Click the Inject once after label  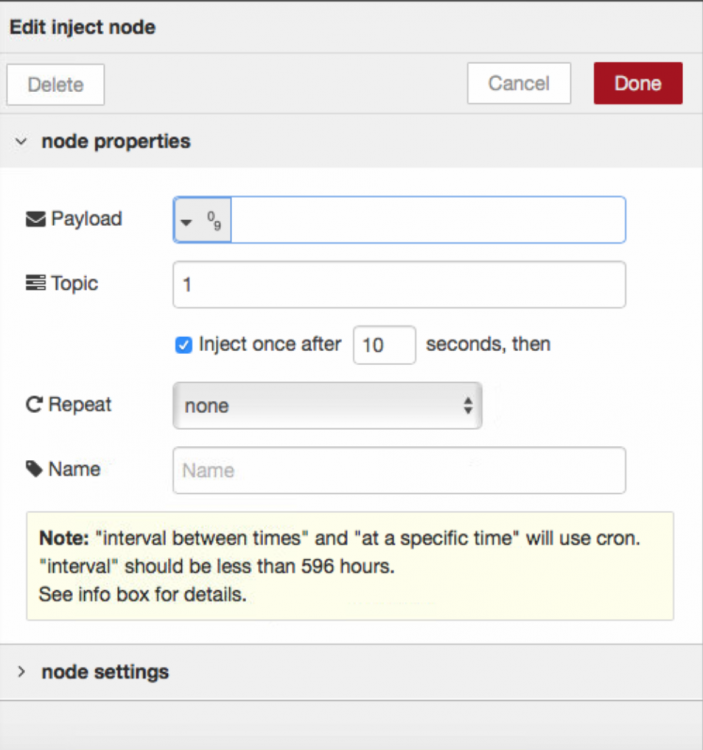[270, 345]
